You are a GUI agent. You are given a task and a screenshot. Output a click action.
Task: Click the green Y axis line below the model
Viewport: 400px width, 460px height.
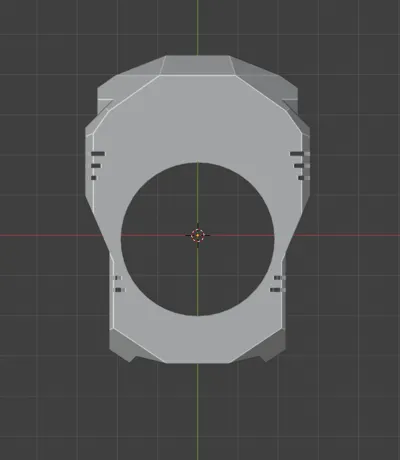click(x=197, y=412)
